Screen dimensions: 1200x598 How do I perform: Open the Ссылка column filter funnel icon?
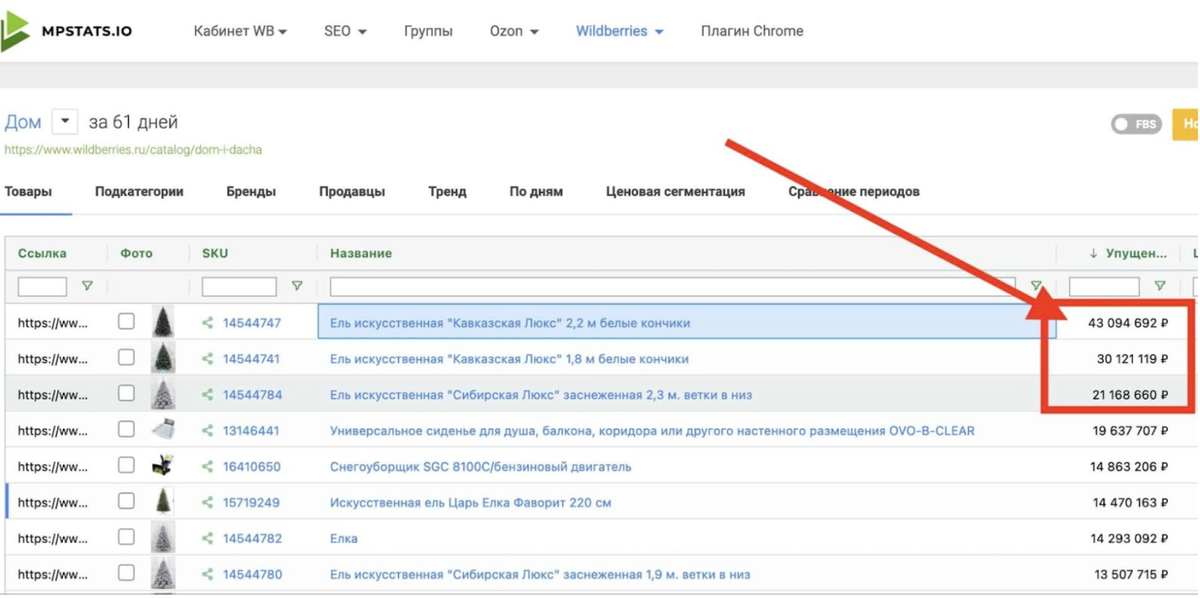point(87,286)
